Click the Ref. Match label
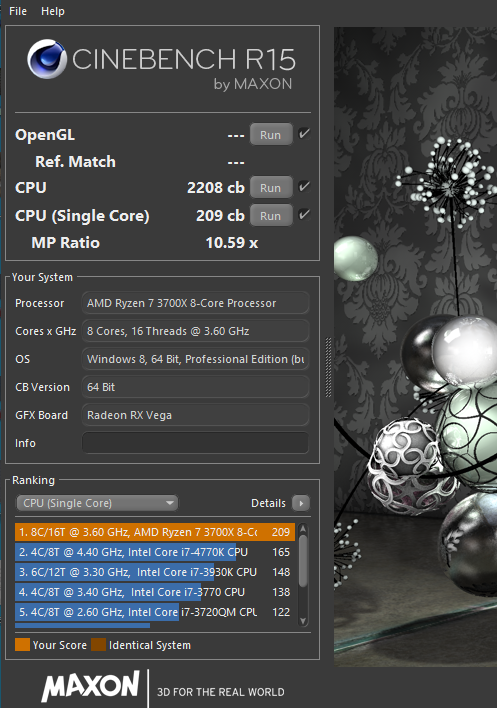 tap(75, 162)
